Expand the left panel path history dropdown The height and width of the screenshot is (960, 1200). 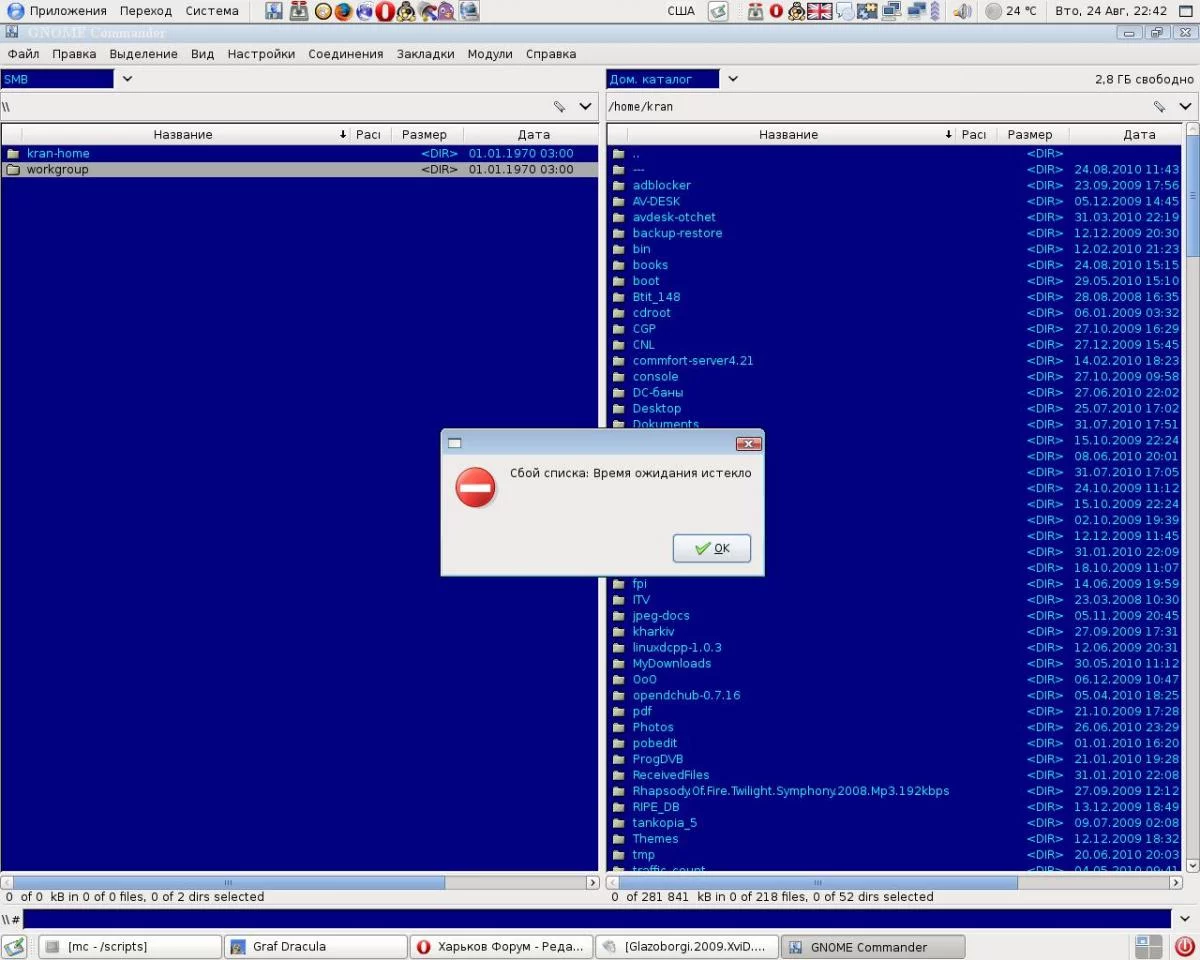click(x=586, y=106)
